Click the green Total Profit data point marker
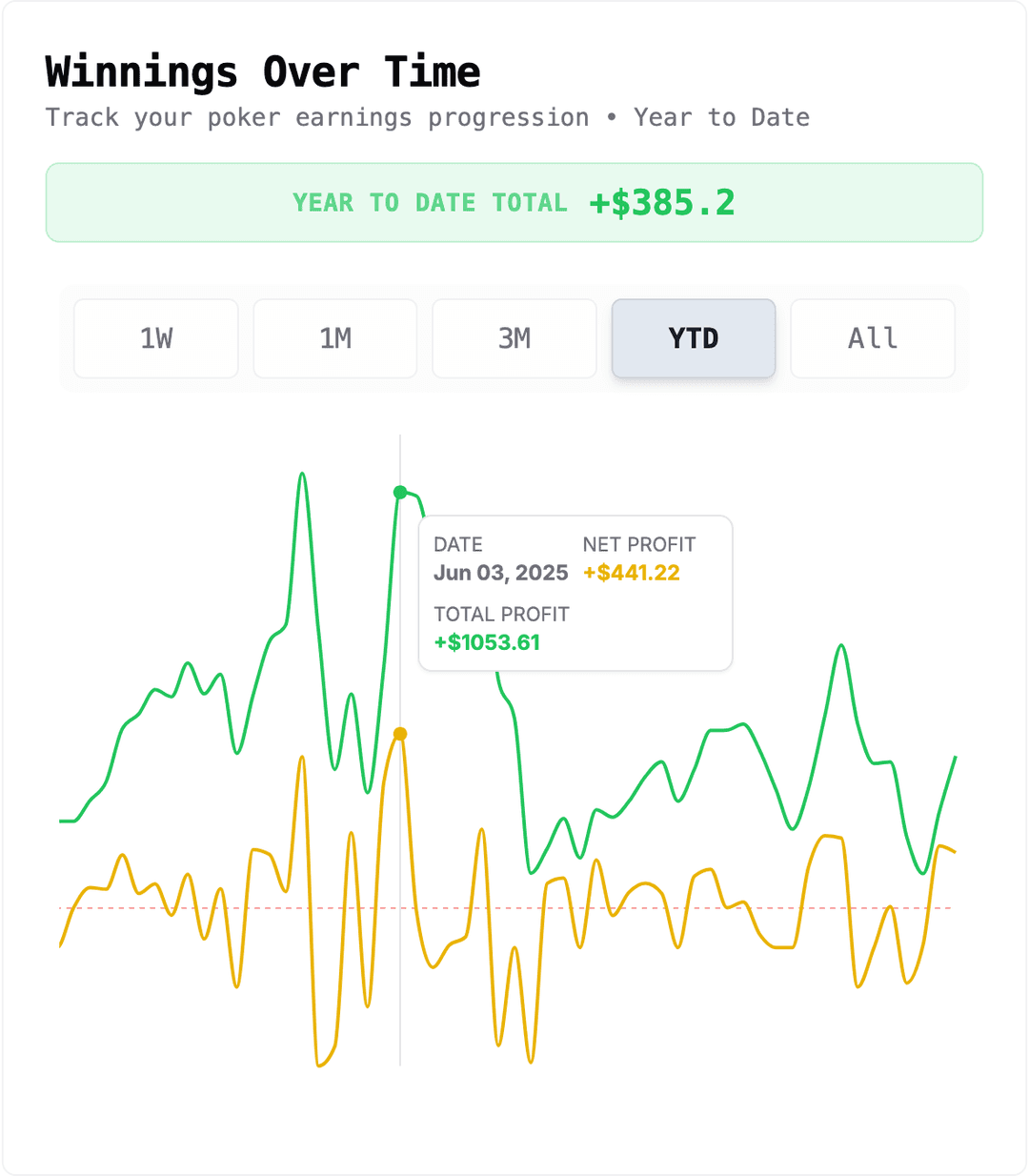The width and height of the screenshot is (1029, 1176). (x=400, y=492)
